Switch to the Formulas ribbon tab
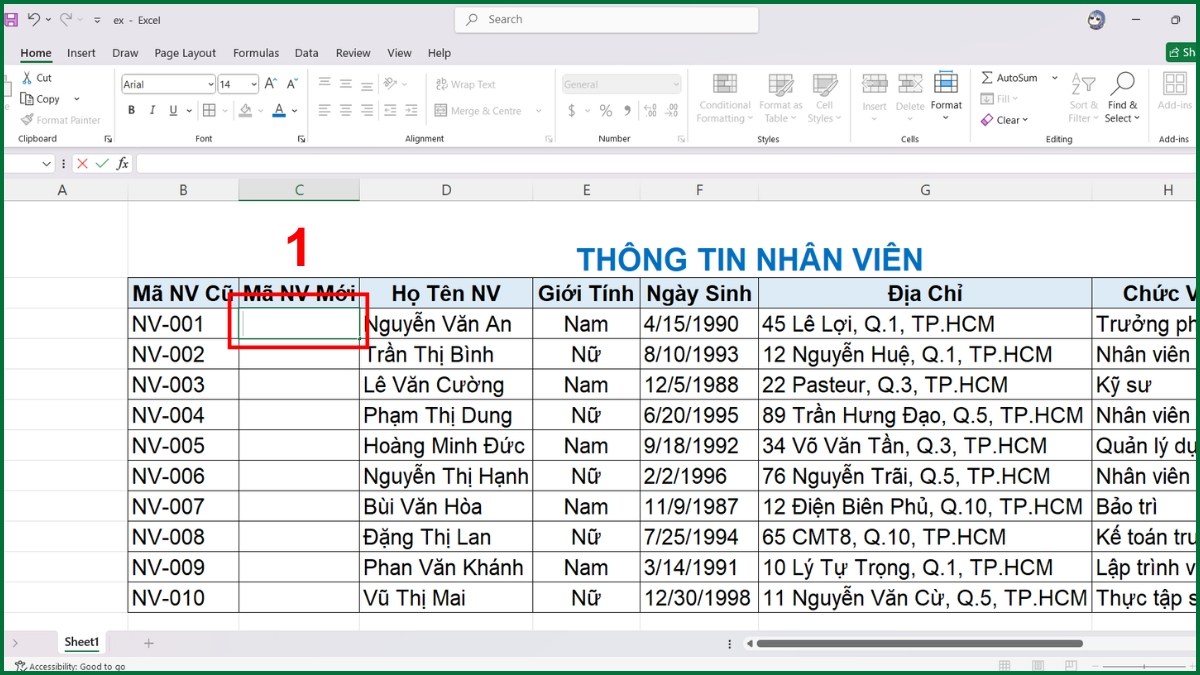 (x=256, y=53)
